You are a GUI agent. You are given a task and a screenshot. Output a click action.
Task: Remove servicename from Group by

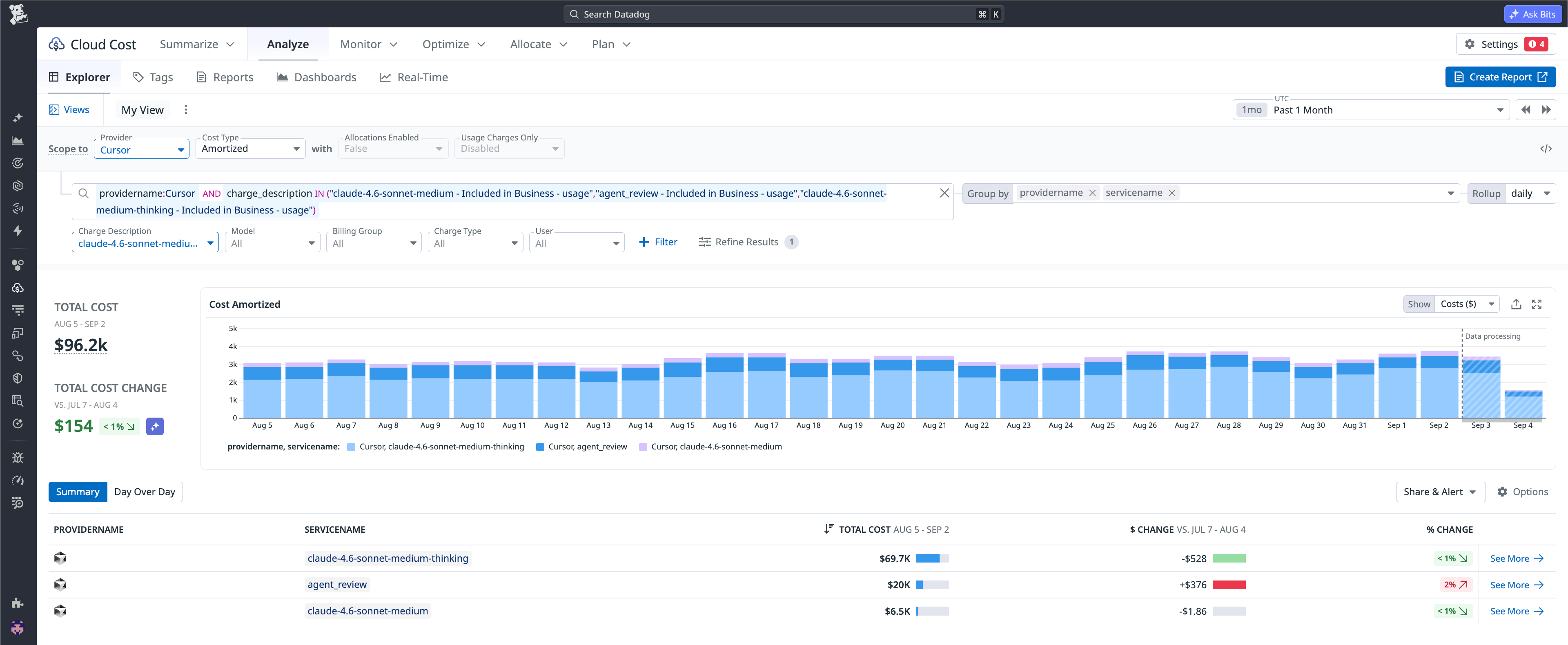(1172, 193)
